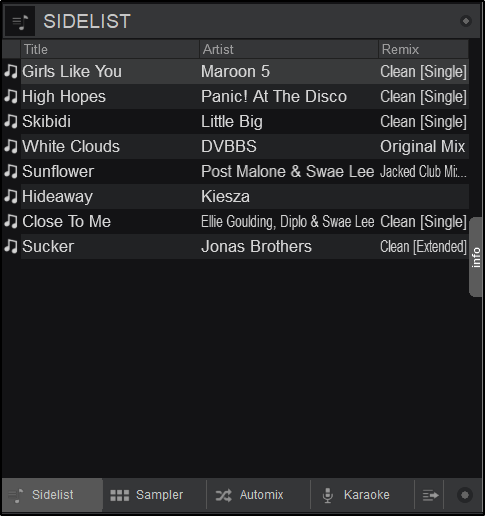Click the round dot button at bottom right
The width and height of the screenshot is (485, 516).
(x=465, y=495)
